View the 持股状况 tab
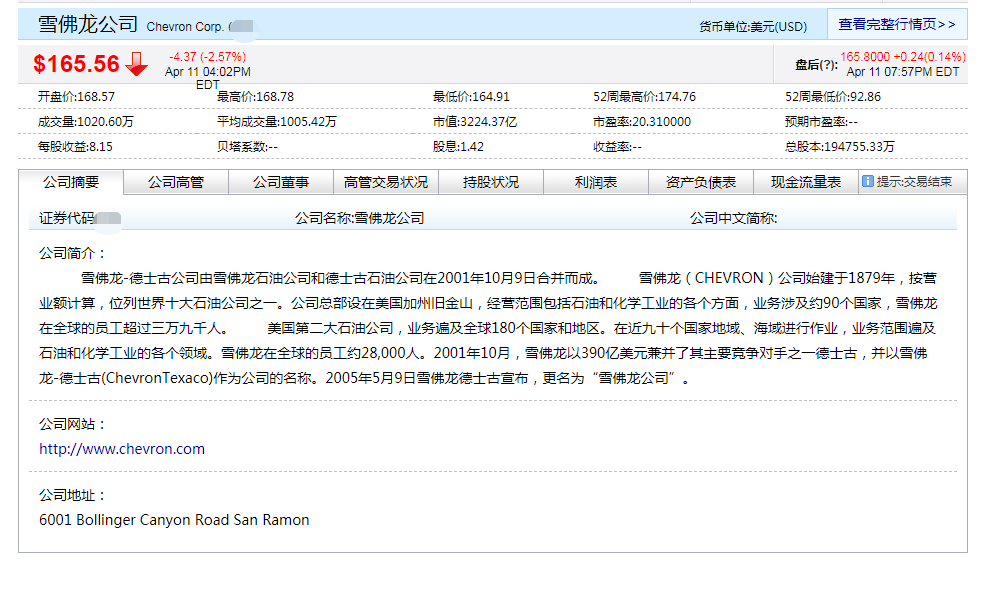Viewport: 998px width, 602px height. pyautogui.click(x=491, y=183)
